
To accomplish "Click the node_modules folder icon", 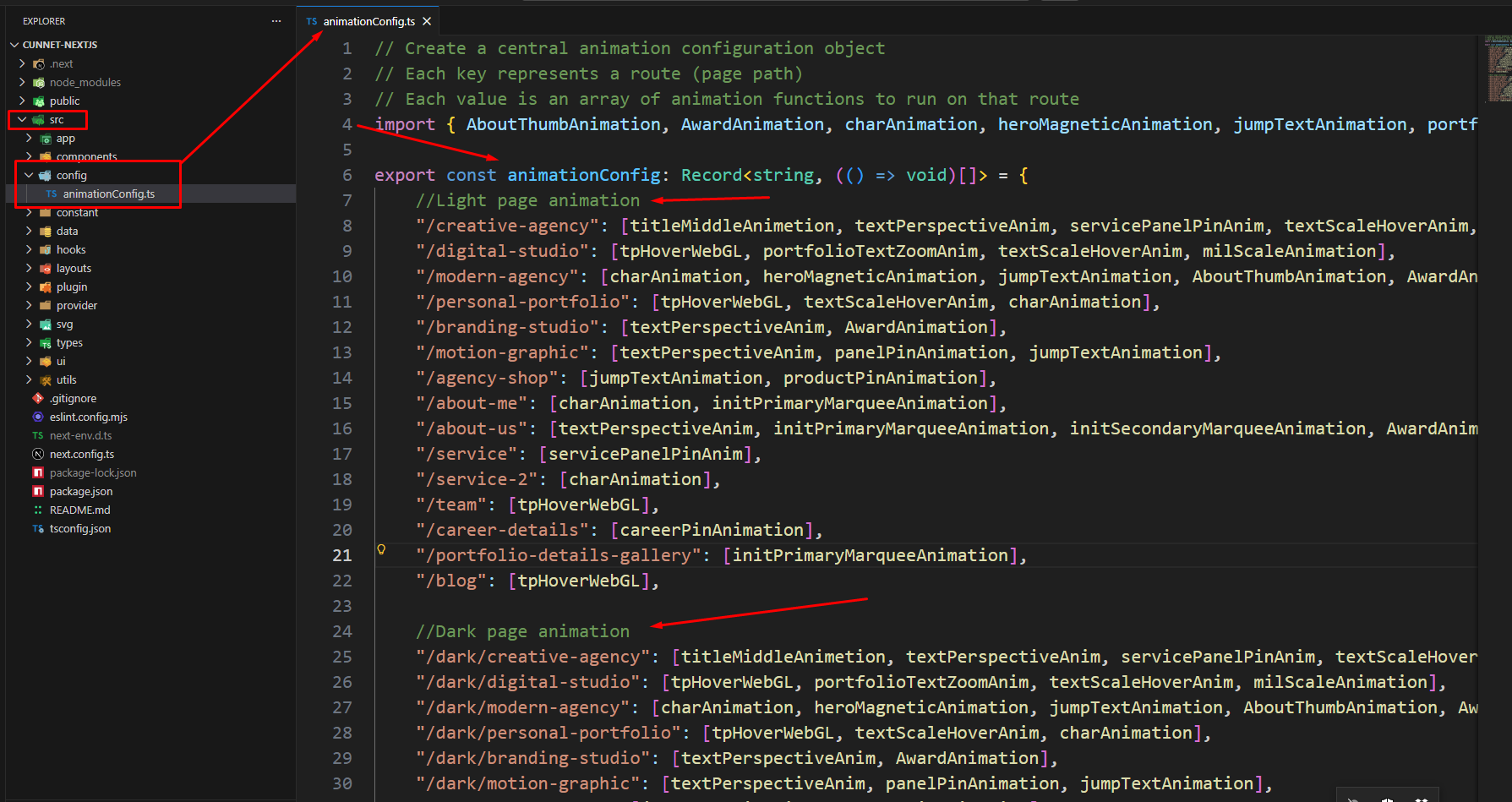I will 39,82.
